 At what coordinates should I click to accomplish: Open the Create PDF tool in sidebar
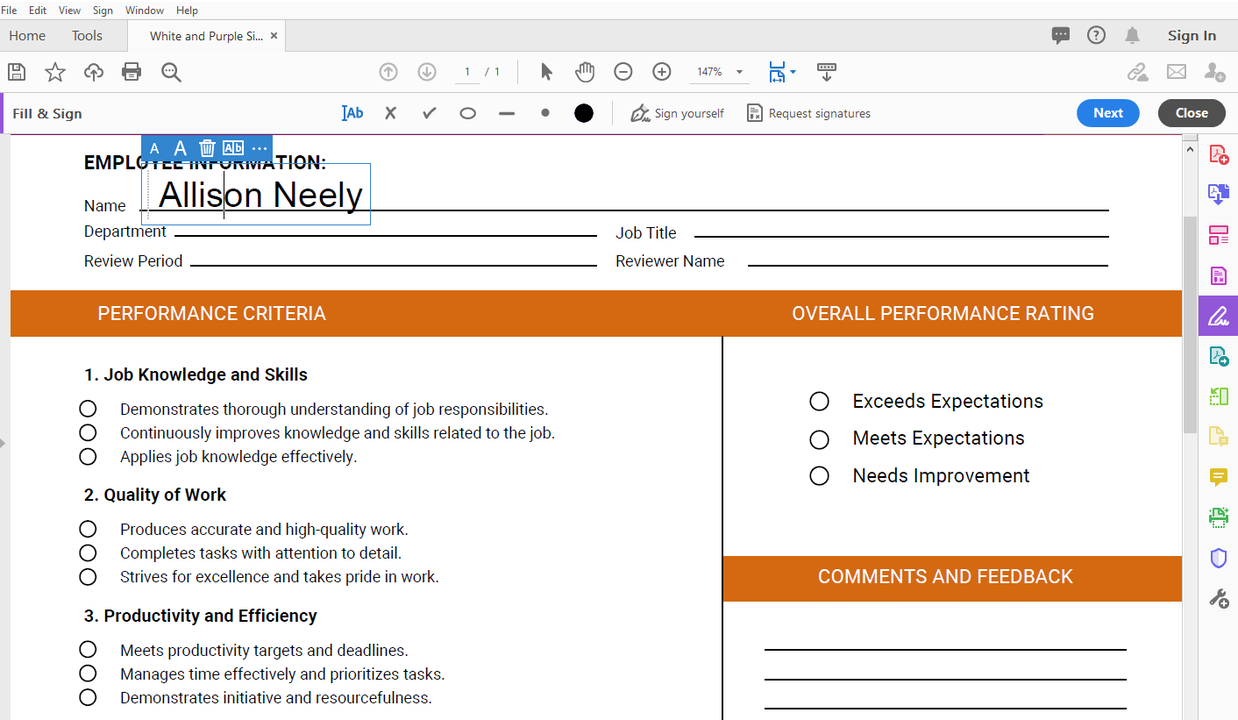tap(1218, 153)
